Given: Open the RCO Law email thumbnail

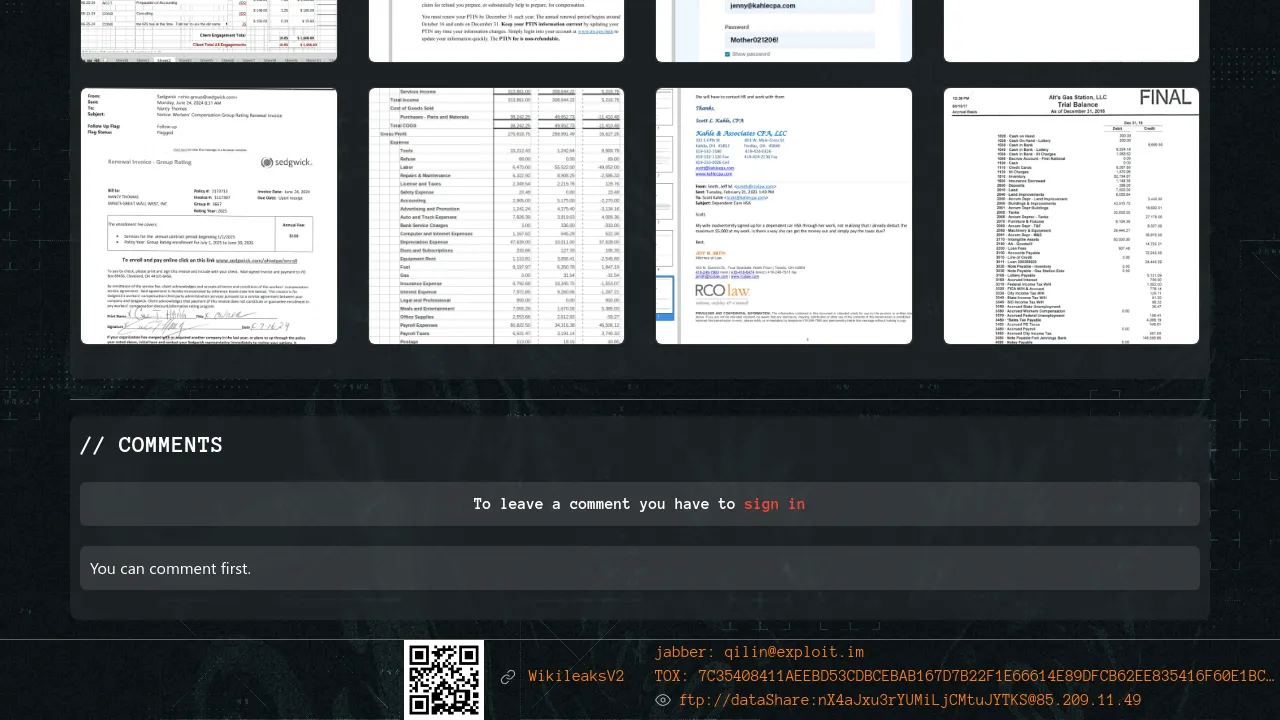Looking at the screenshot, I should pos(784,216).
